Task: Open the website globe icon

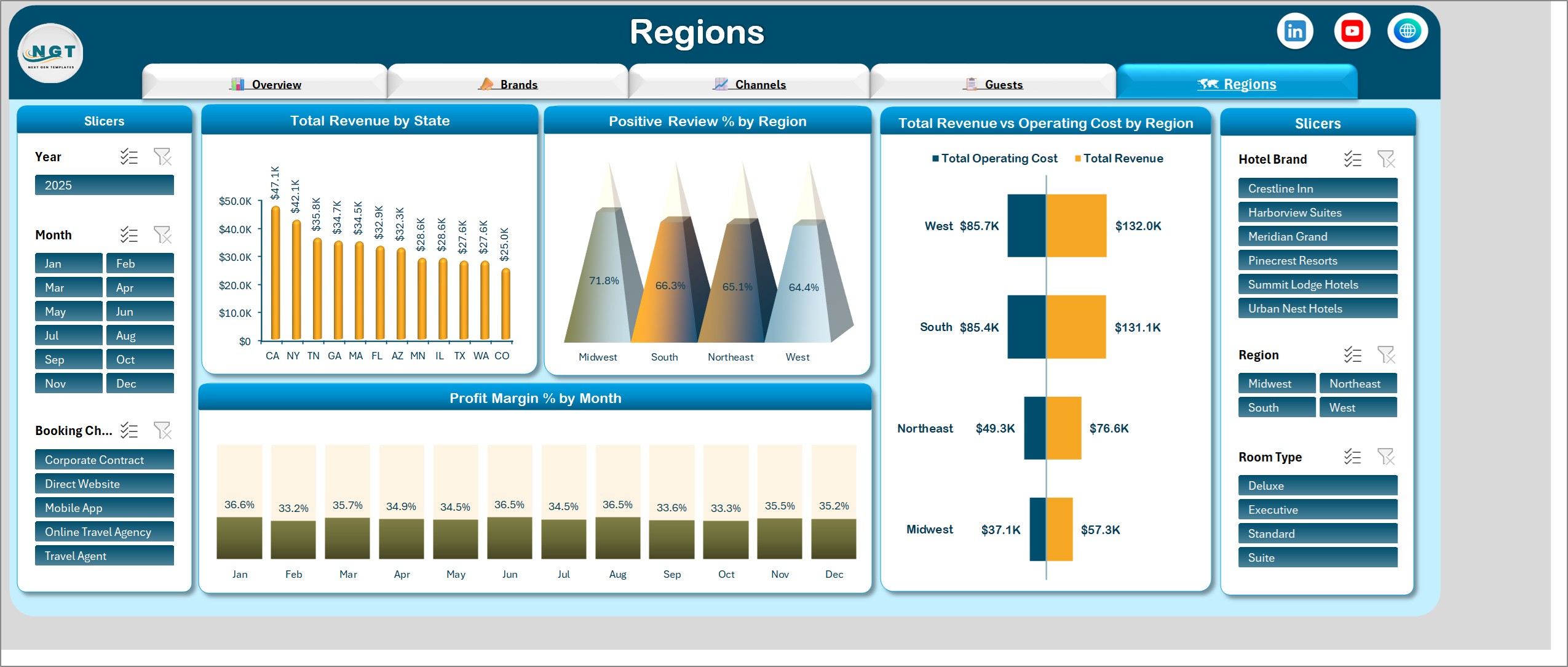Action: (1408, 31)
